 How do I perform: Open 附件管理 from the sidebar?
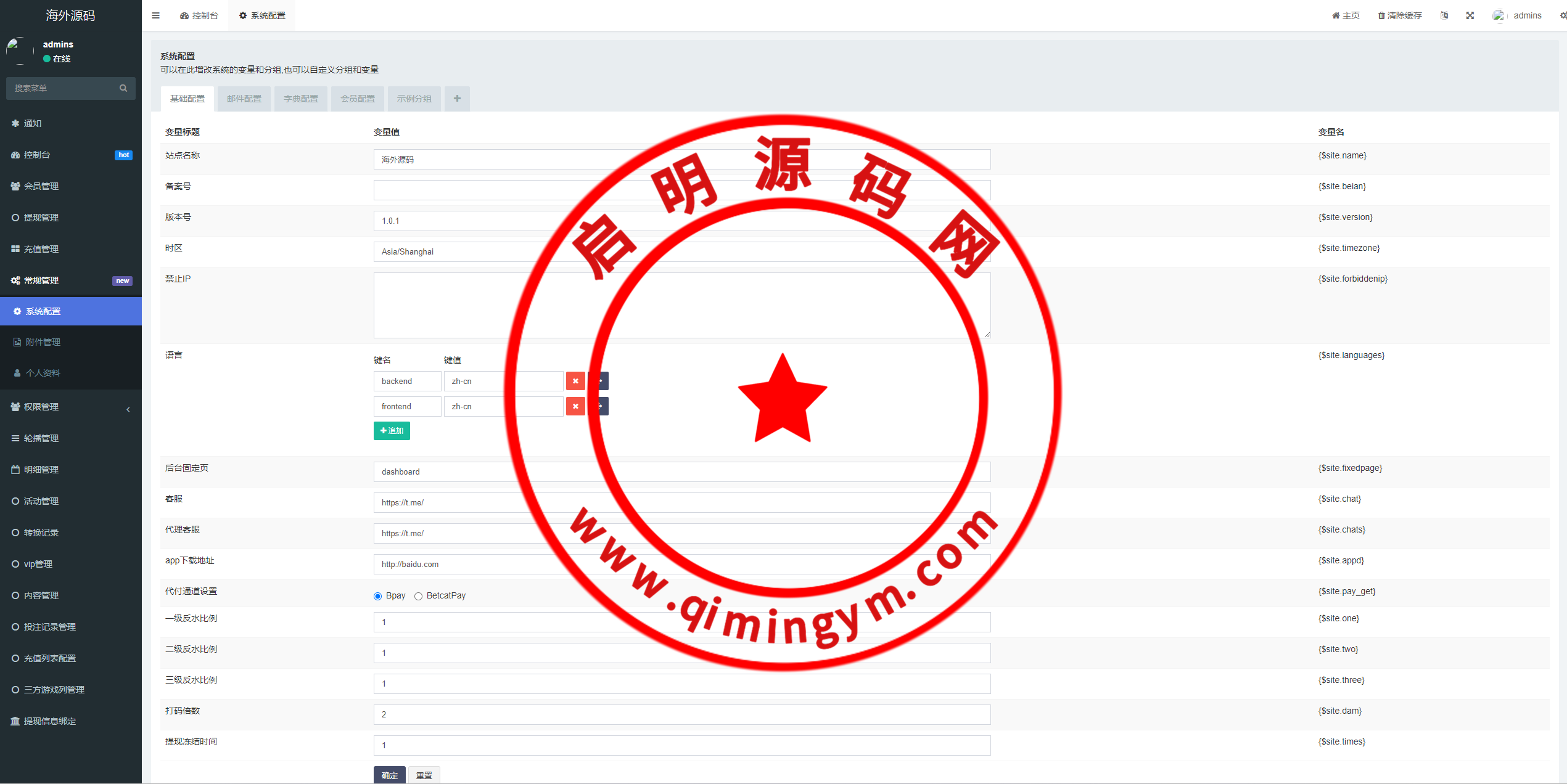[43, 342]
